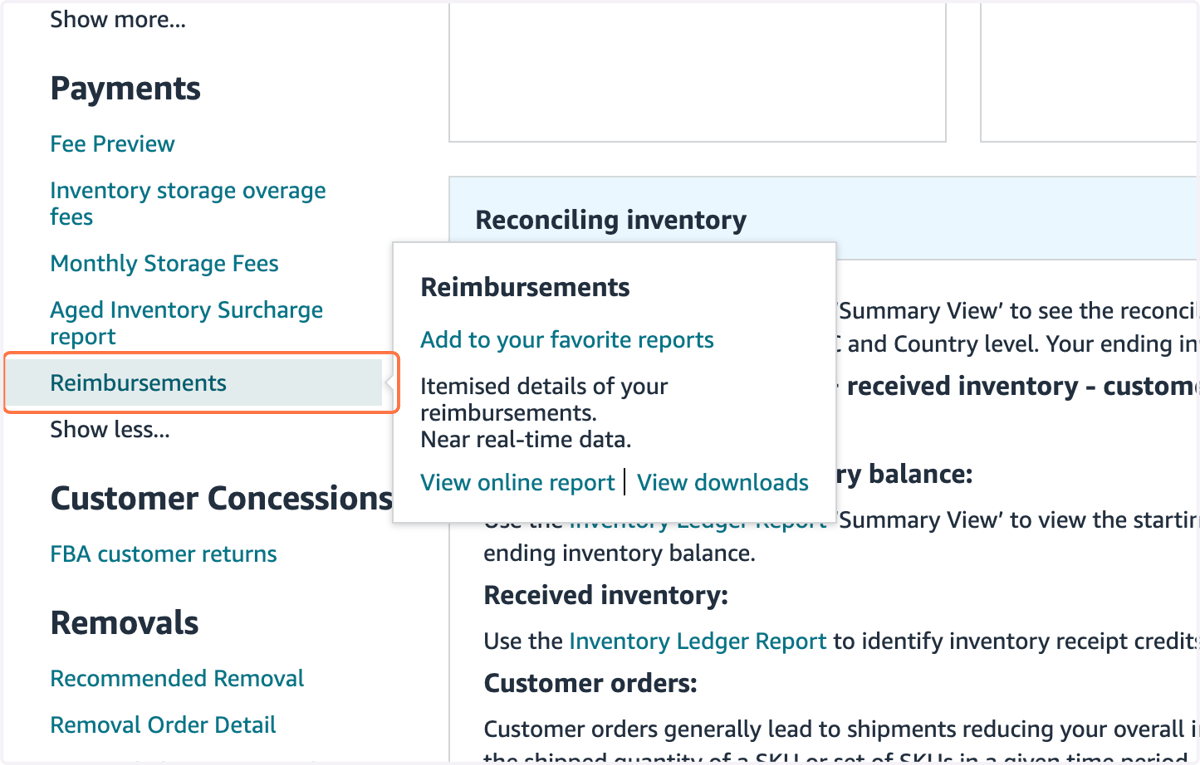Screen dimensions: 1200x765
Task: Add Reimbursements to your favorite reports
Action: pos(567,340)
